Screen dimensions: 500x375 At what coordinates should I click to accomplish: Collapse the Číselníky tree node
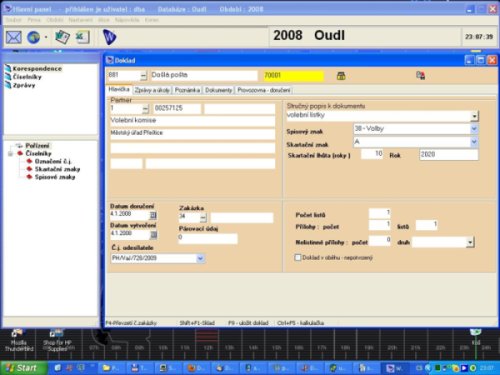tap(10, 154)
